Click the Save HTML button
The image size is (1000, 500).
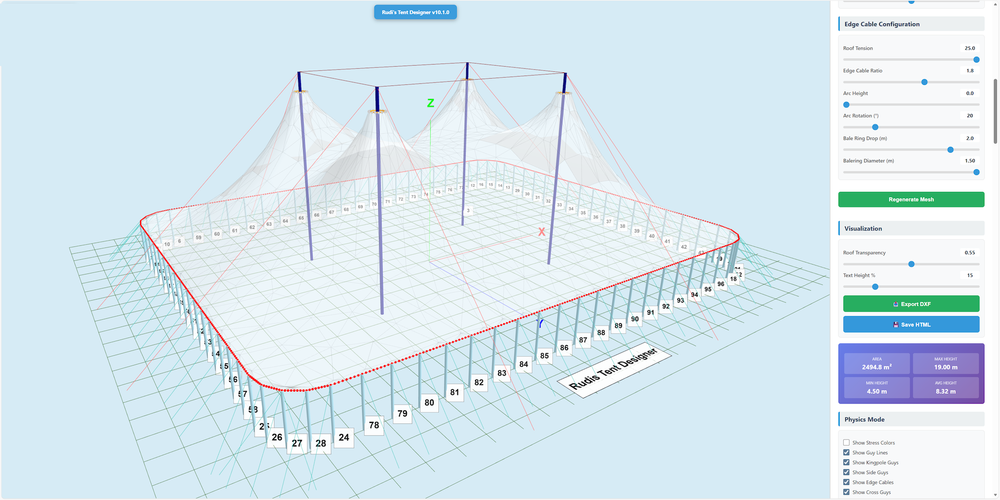tap(911, 325)
